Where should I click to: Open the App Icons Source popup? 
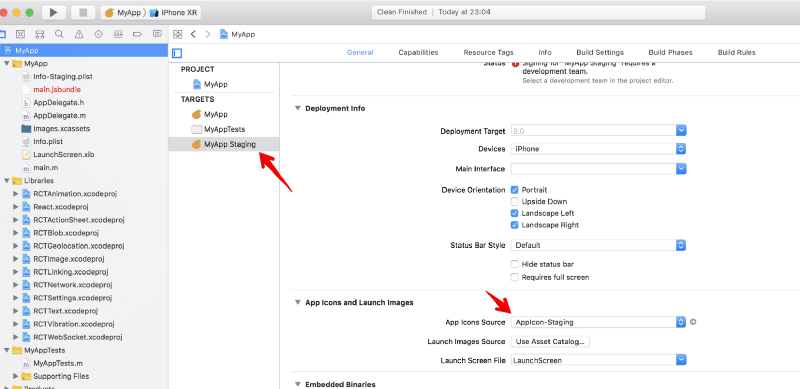[598, 322]
